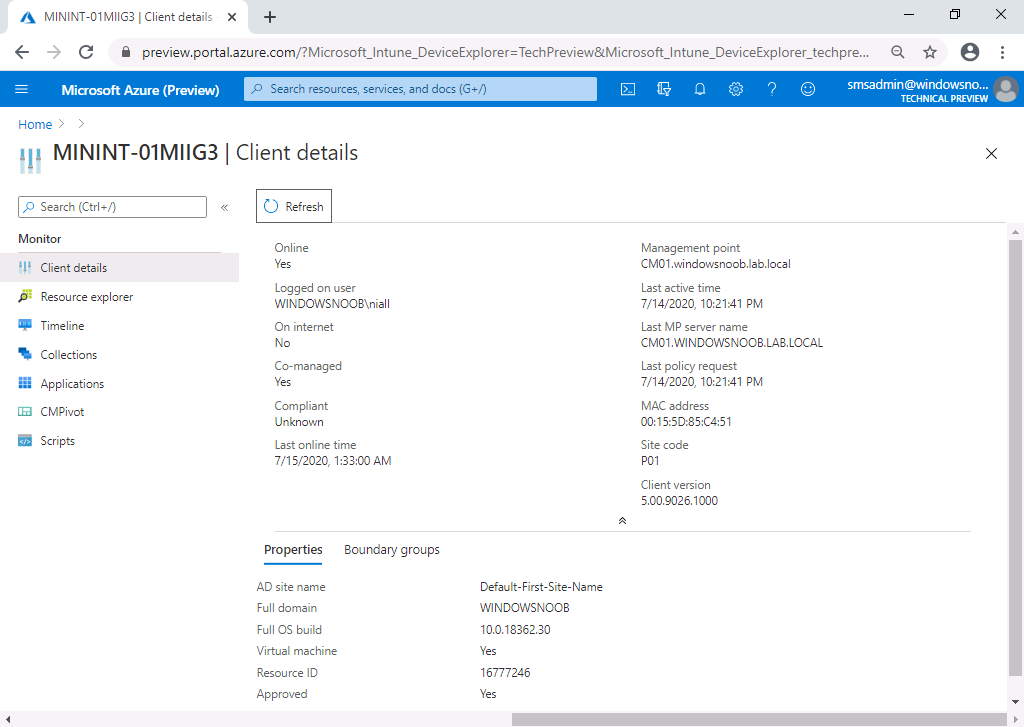
Task: Select the Properties tab
Action: pos(293,549)
